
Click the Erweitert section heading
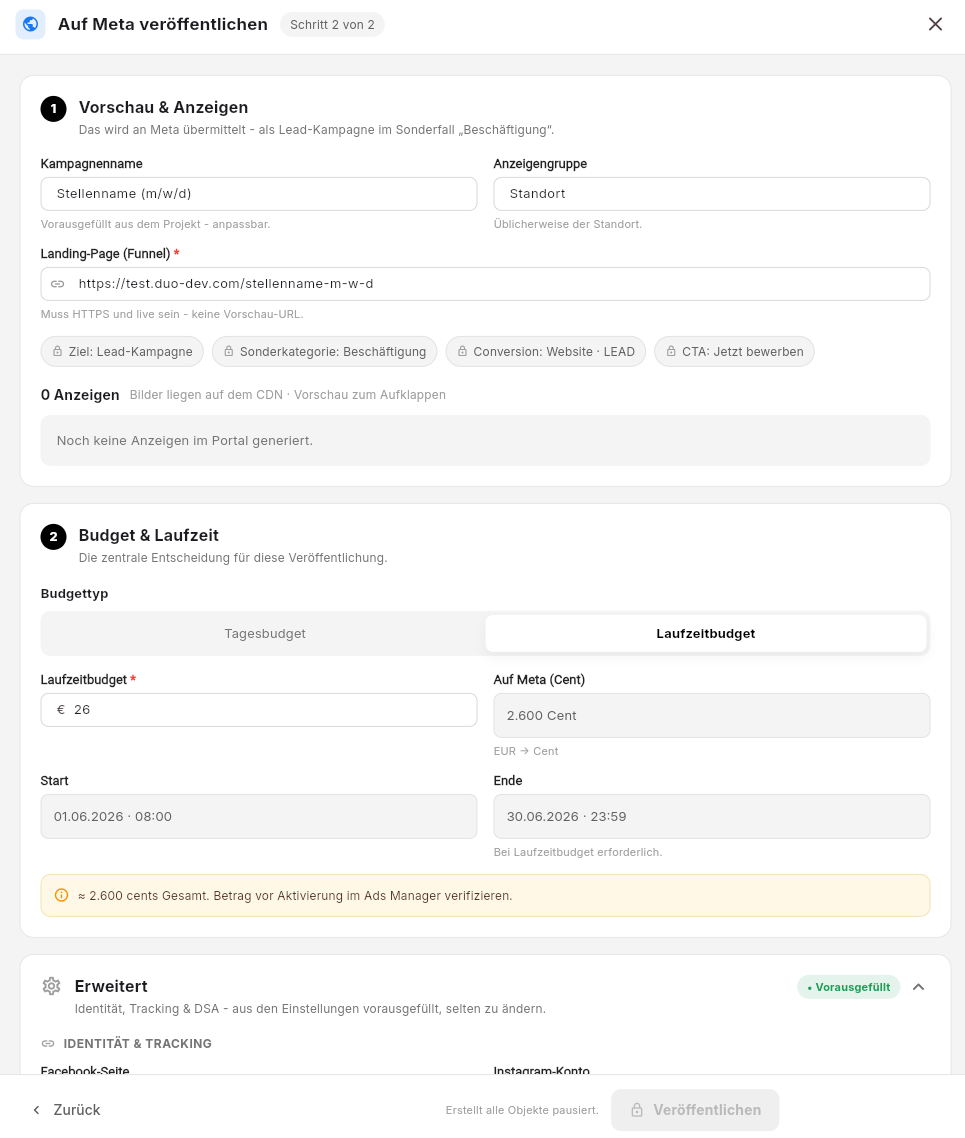[111, 986]
